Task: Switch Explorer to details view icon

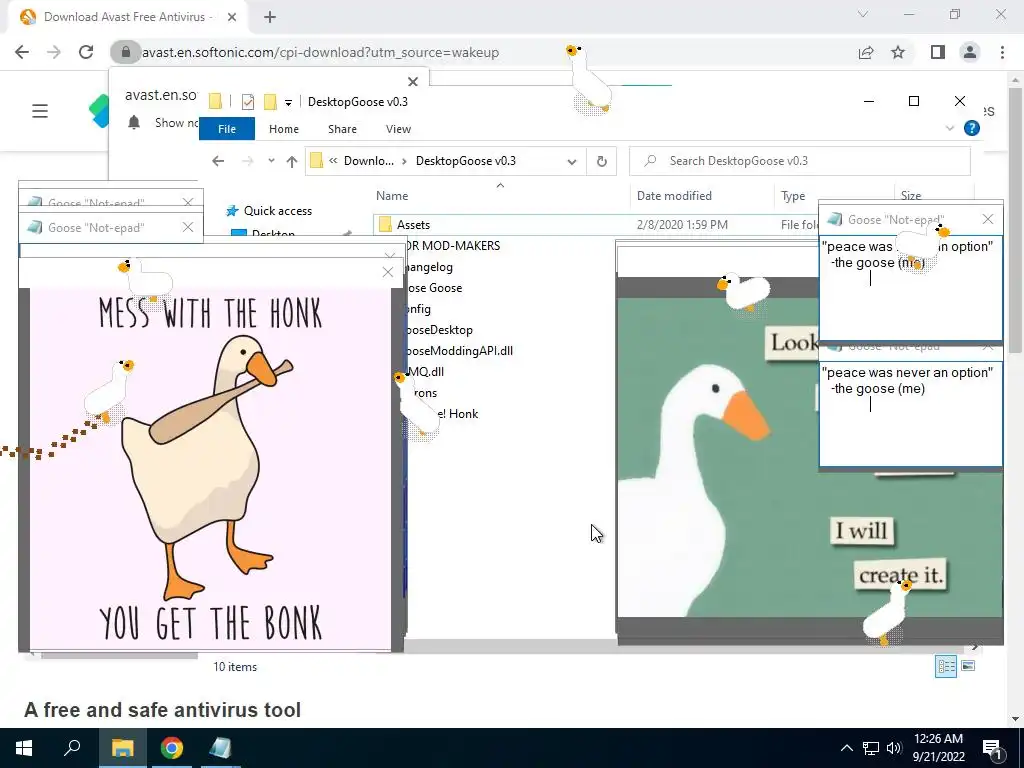Action: 946,666
